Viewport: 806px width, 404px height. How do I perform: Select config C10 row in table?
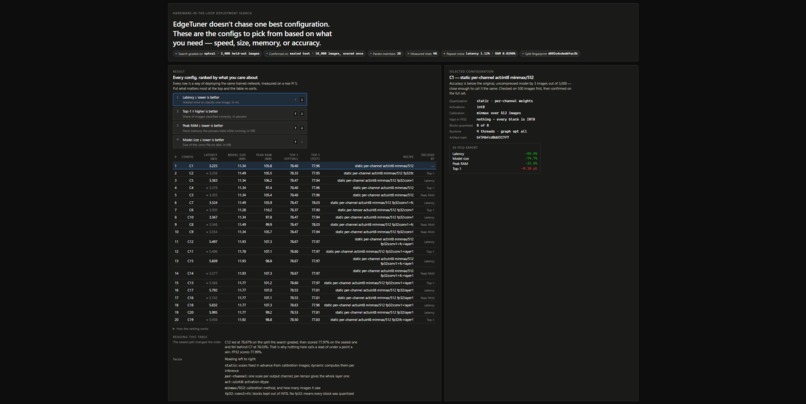click(304, 217)
